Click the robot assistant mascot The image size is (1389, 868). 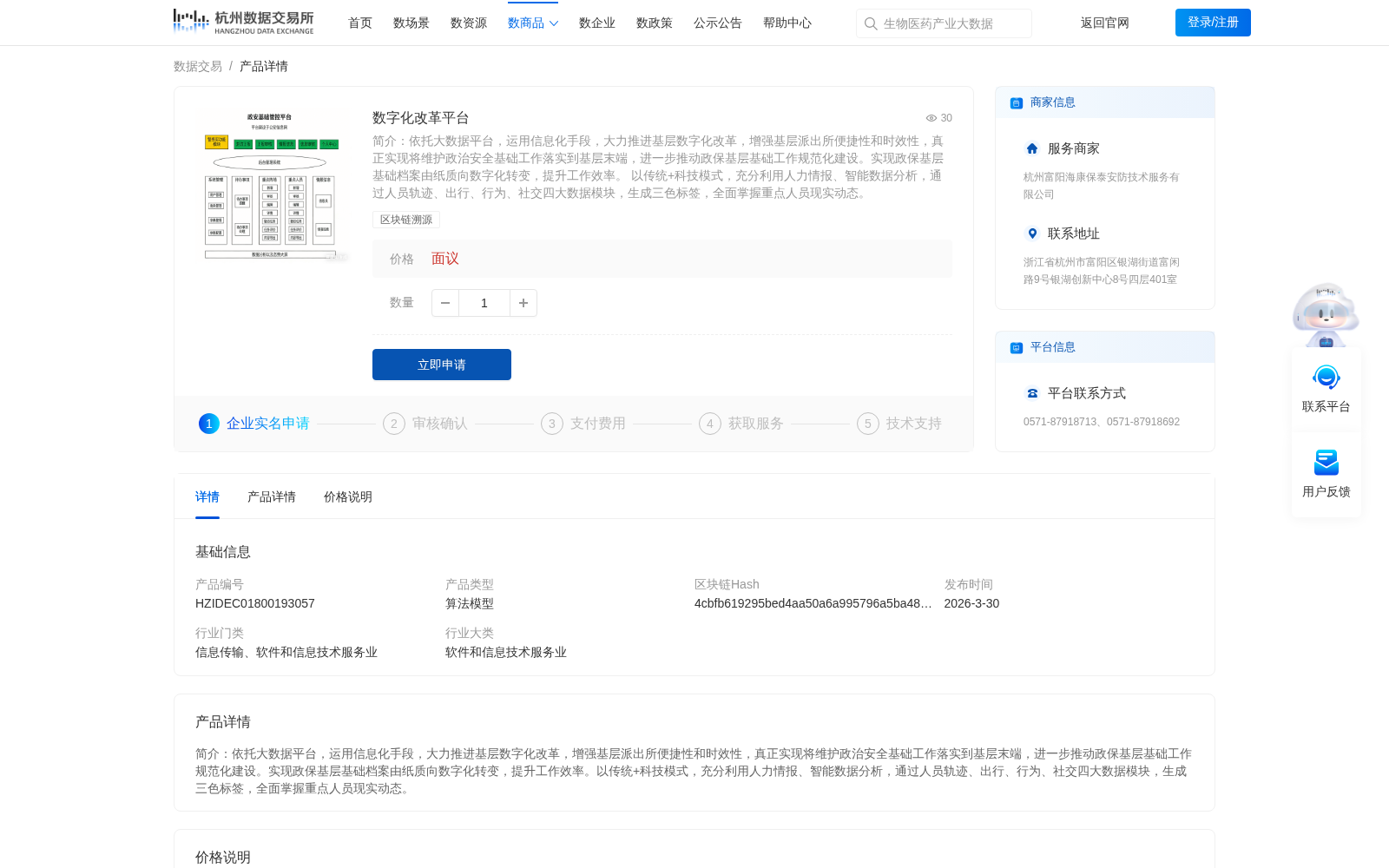[1326, 314]
